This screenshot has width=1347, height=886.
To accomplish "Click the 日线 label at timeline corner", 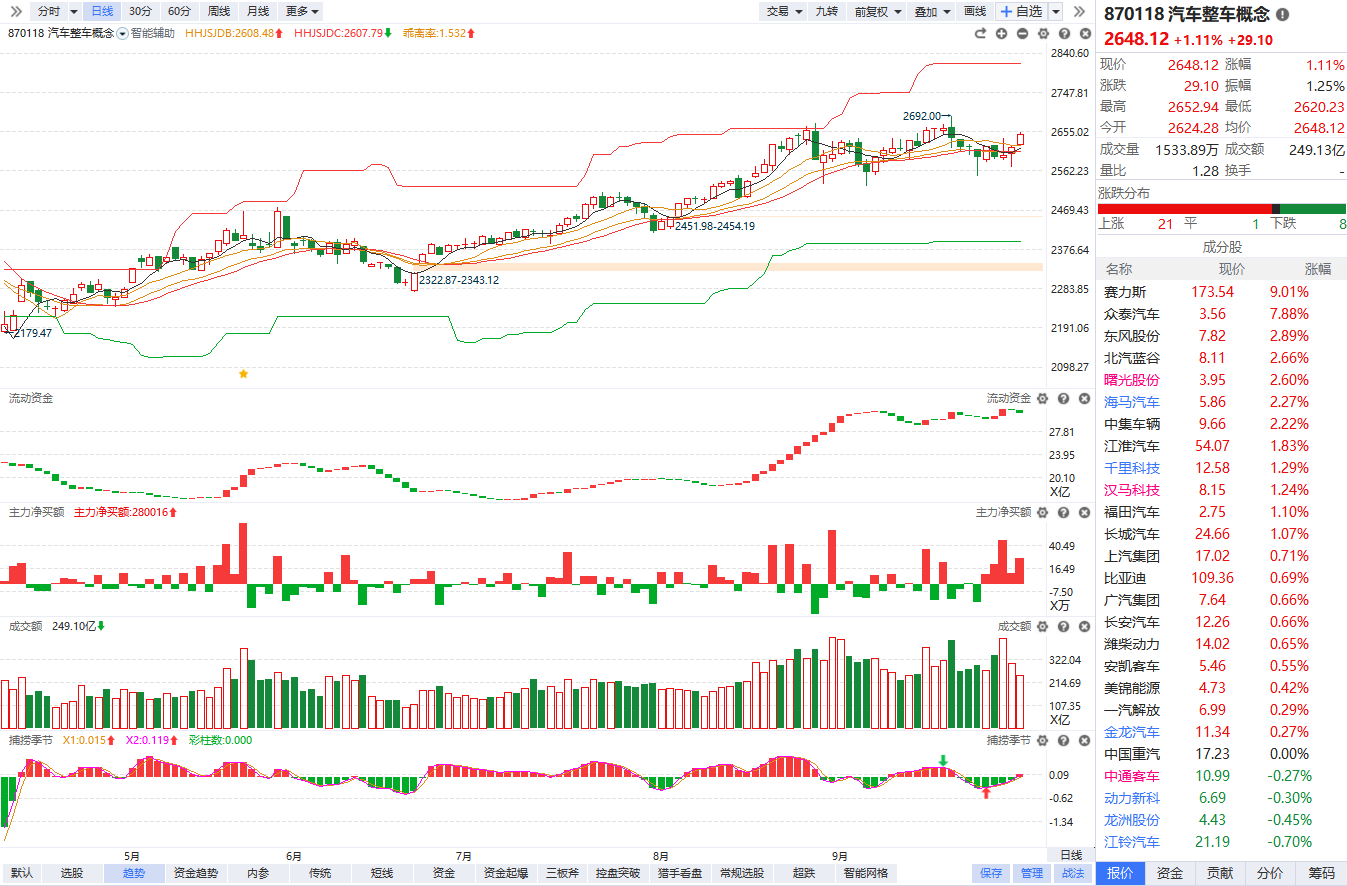I will tap(1071, 855).
